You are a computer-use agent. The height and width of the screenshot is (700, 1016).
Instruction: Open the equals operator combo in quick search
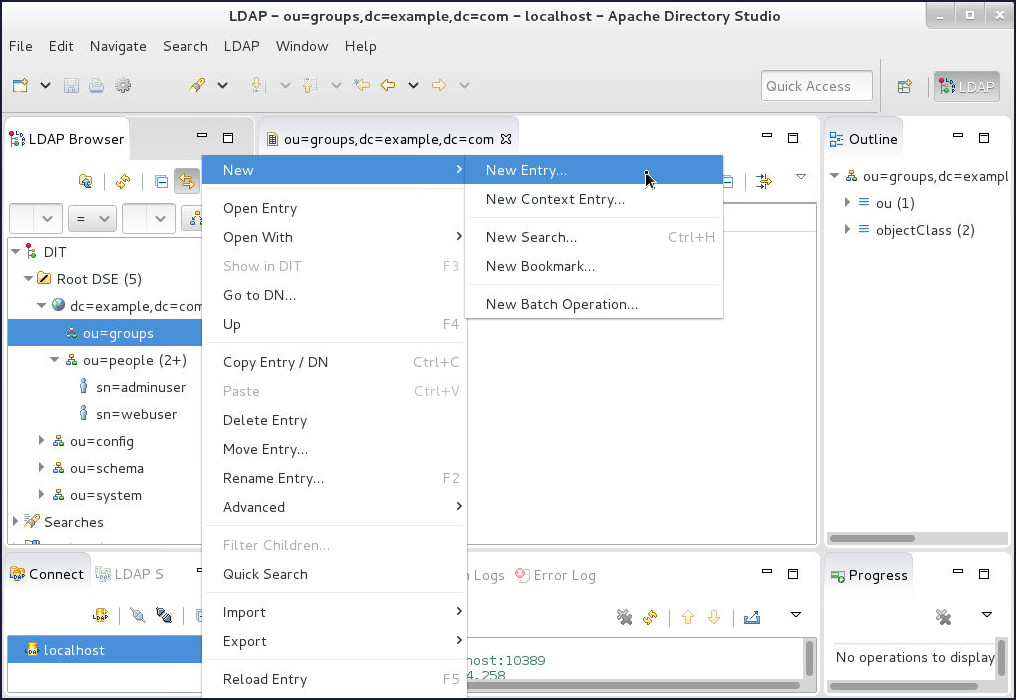click(x=92, y=218)
